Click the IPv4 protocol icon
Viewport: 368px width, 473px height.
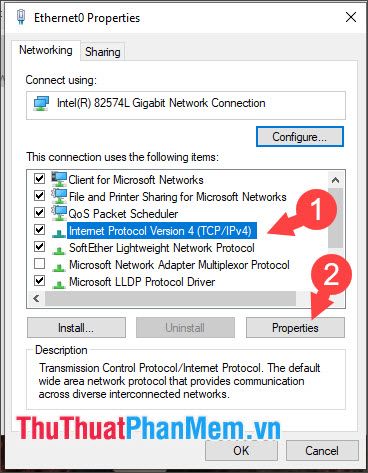pyautogui.click(x=59, y=233)
